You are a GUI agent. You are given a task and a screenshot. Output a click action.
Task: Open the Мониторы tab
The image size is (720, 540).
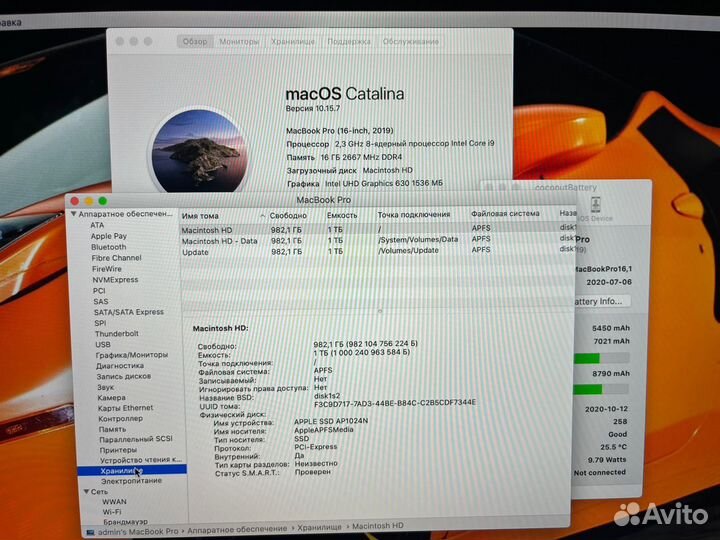tap(239, 42)
